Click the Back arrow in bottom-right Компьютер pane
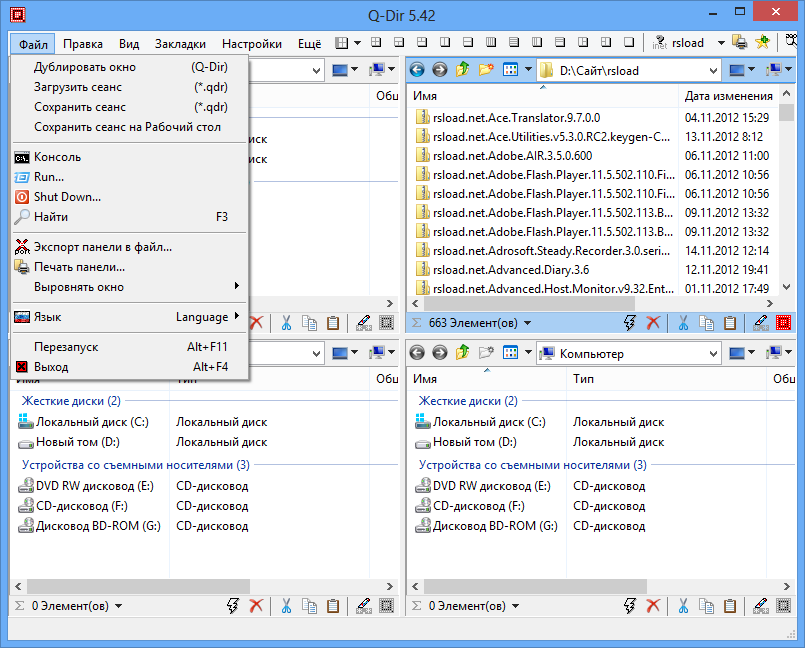The image size is (805, 648). [417, 352]
